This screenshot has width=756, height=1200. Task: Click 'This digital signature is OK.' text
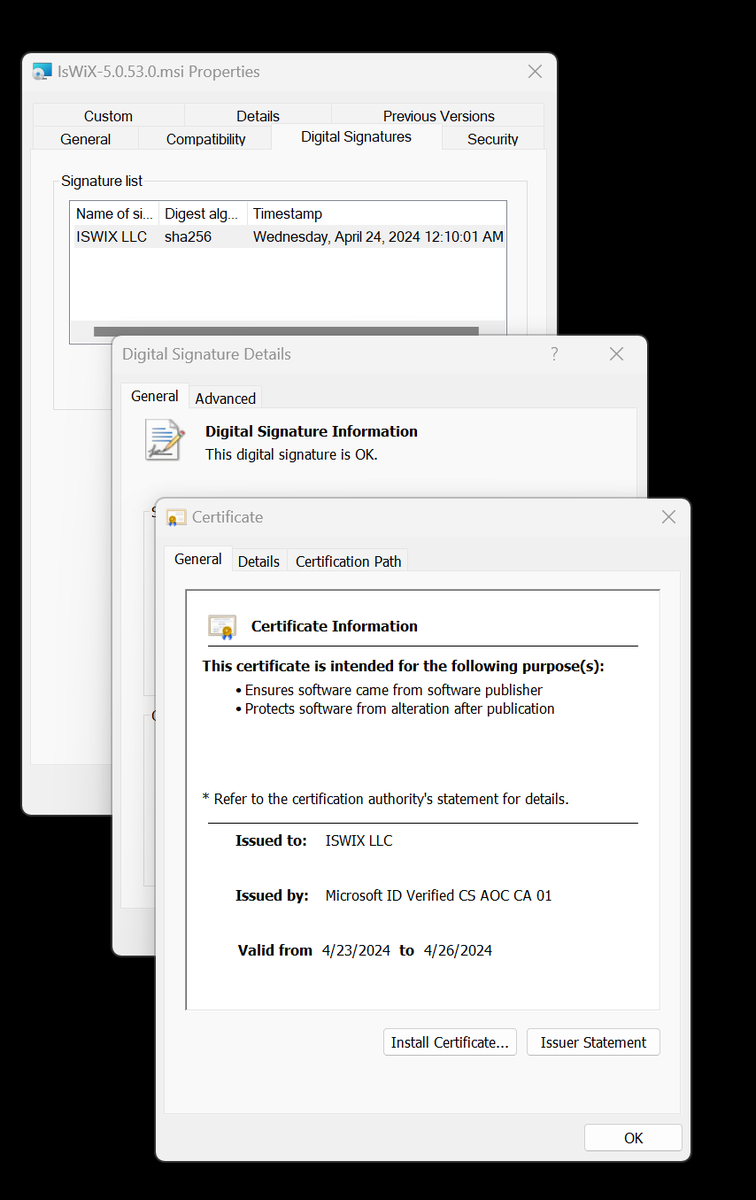click(x=291, y=454)
